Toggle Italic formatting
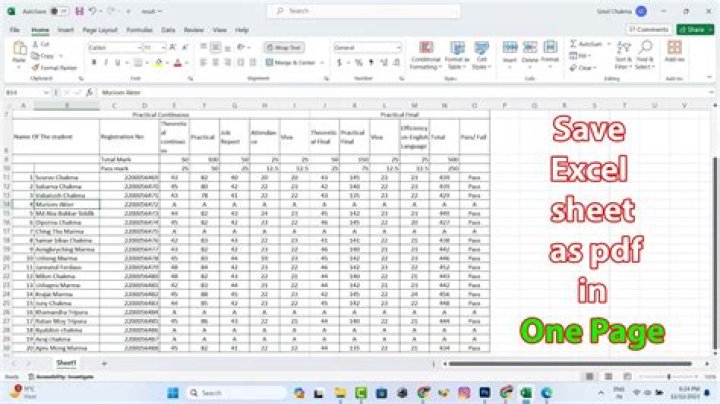 click(x=106, y=62)
